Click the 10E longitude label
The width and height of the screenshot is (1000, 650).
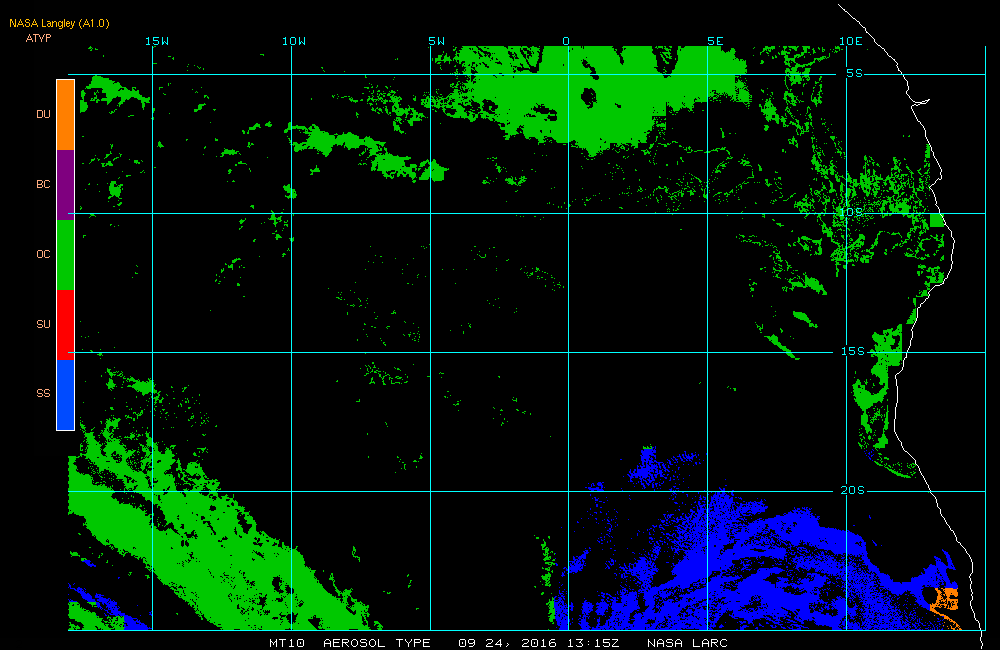(851, 41)
